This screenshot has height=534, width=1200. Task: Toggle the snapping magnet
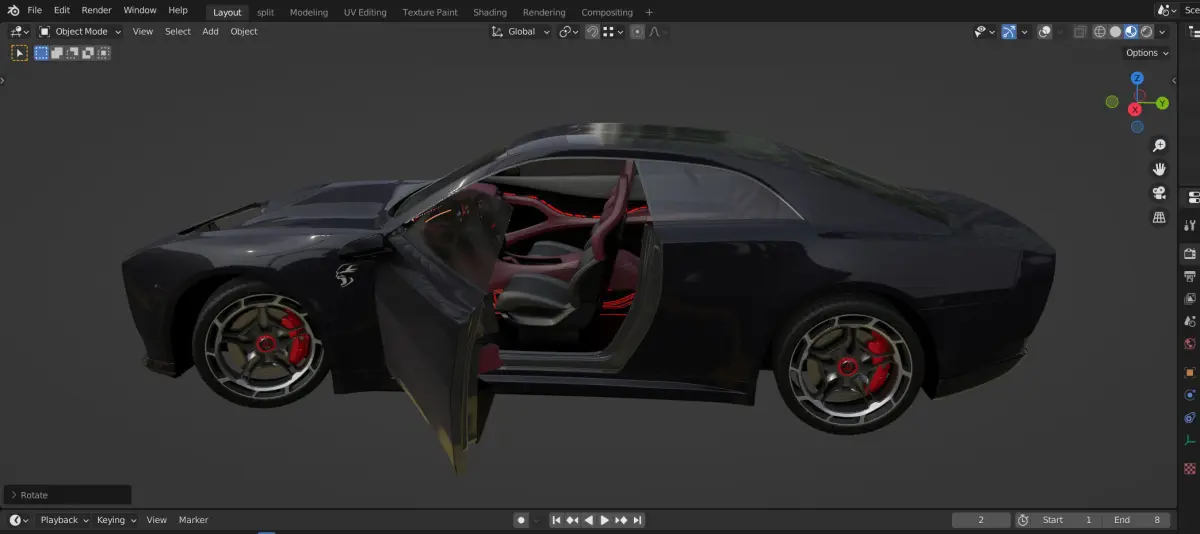click(x=592, y=31)
